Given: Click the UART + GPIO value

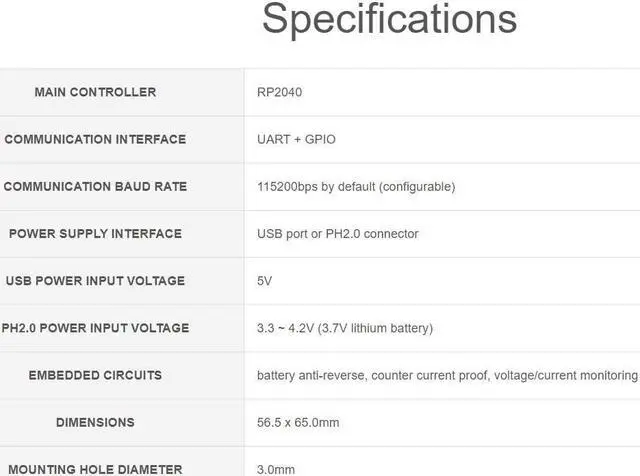Looking at the screenshot, I should [x=296, y=139].
